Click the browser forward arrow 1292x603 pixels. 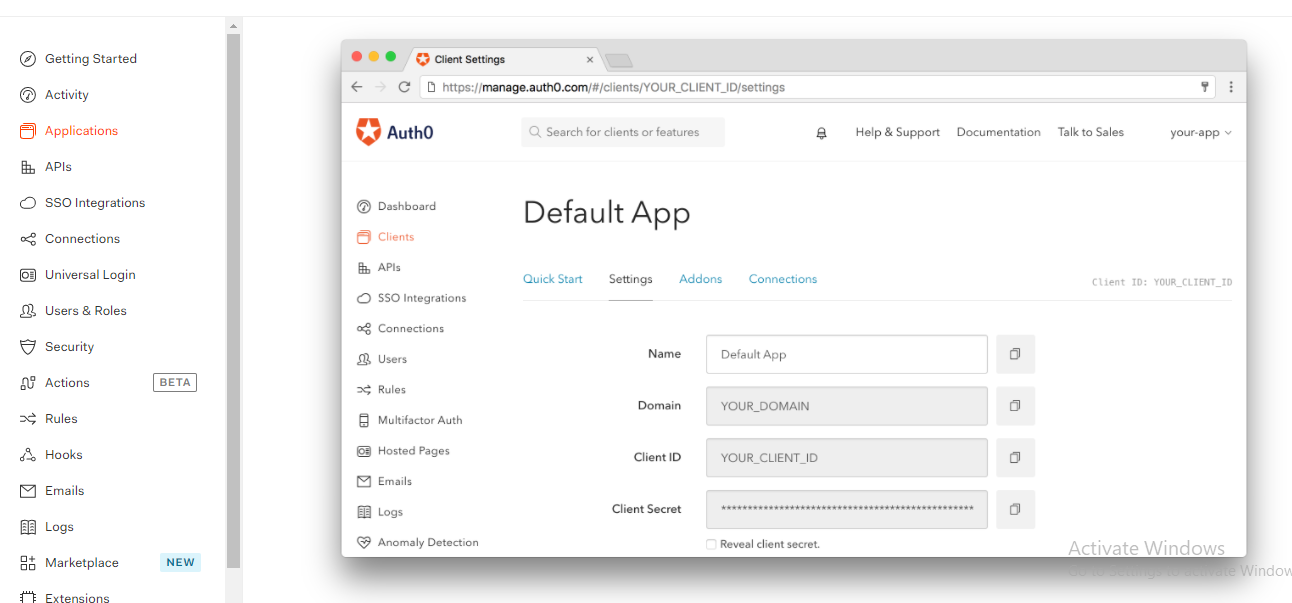[x=380, y=87]
